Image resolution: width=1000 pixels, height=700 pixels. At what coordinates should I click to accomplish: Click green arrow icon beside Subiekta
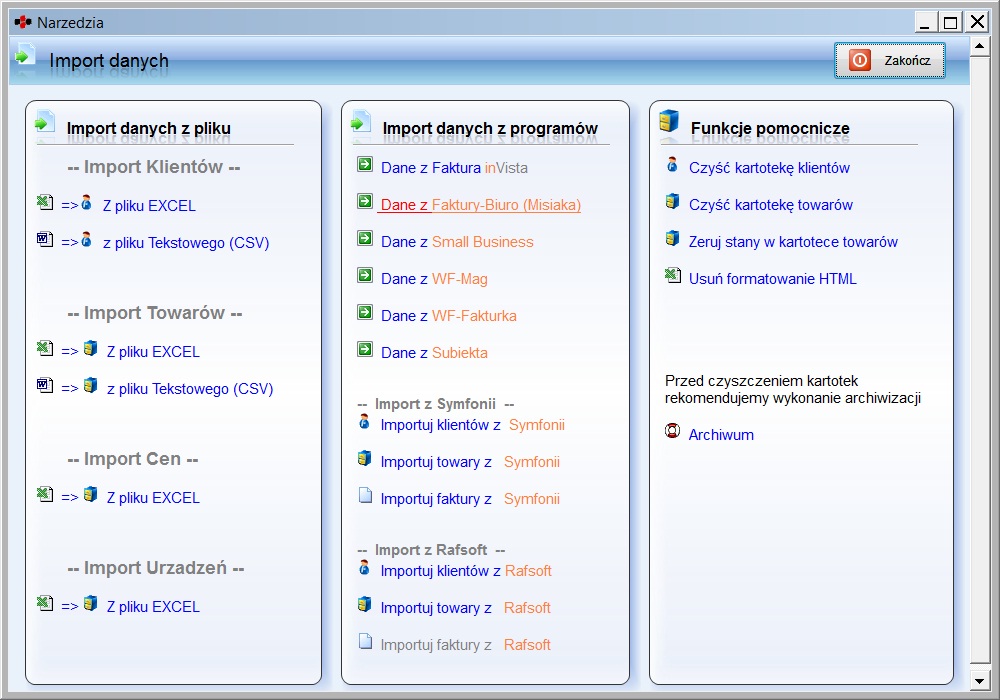365,349
